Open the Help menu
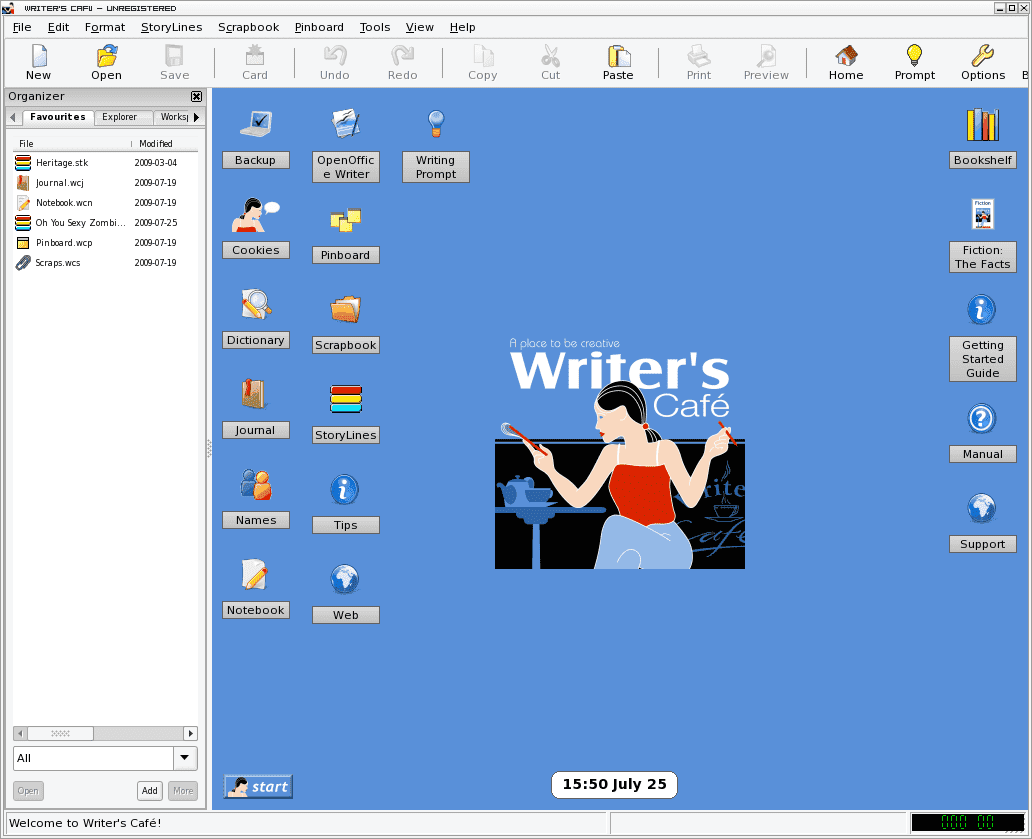Image resolution: width=1032 pixels, height=839 pixels. [x=463, y=27]
